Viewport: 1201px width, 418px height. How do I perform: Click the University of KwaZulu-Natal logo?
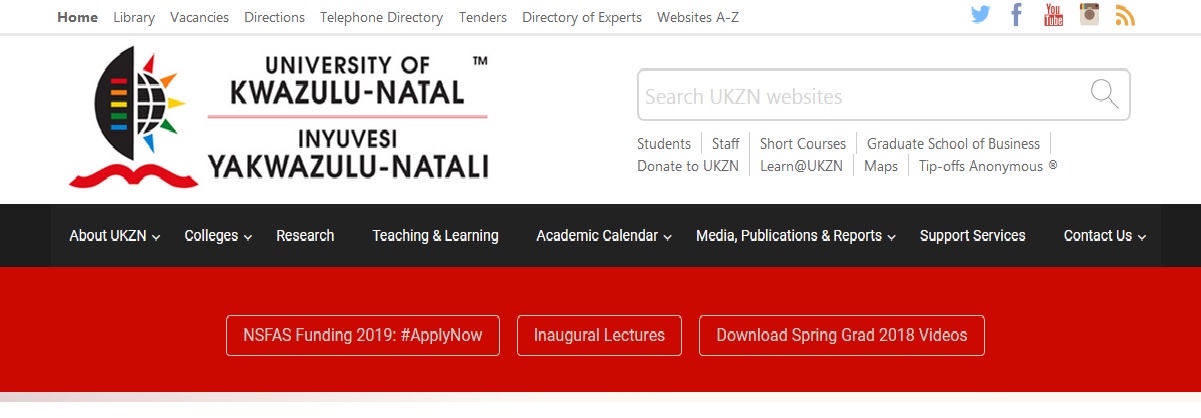278,119
